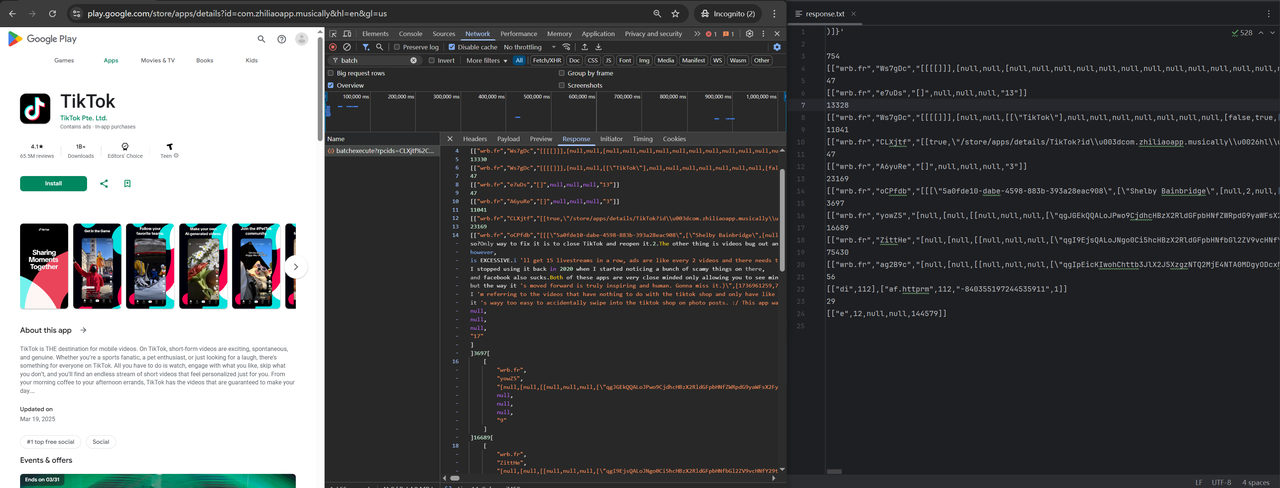Enable Group by frame checkbox
This screenshot has width=1280, height=488.
pyautogui.click(x=562, y=73)
